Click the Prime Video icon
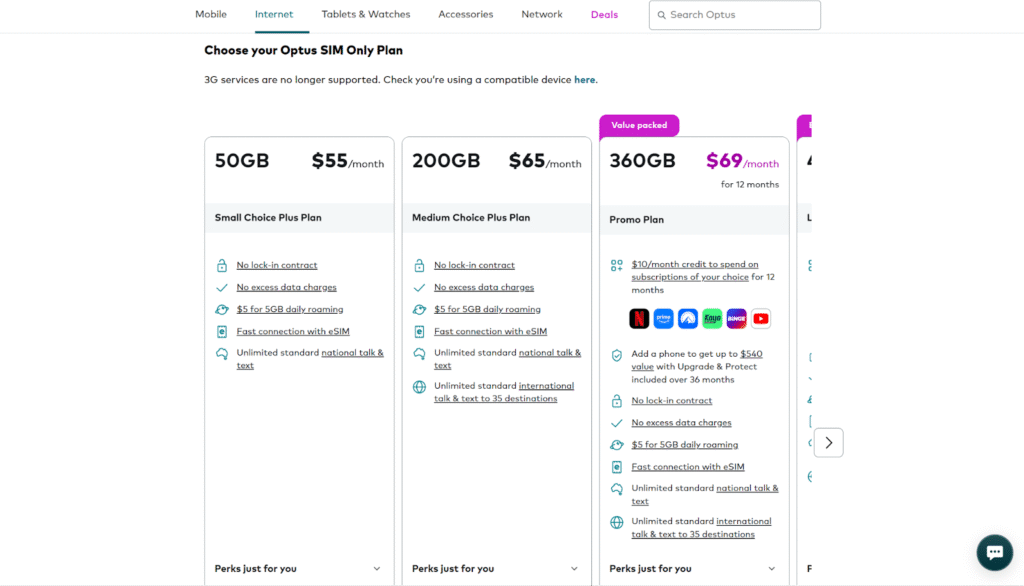Image resolution: width=1024 pixels, height=586 pixels. 663,319
